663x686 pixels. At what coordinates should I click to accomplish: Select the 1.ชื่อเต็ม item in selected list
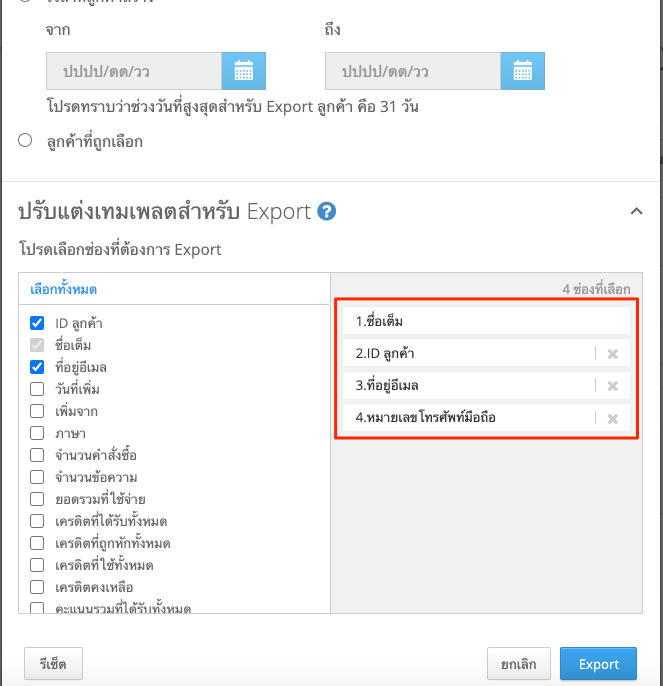pyautogui.click(x=486, y=321)
